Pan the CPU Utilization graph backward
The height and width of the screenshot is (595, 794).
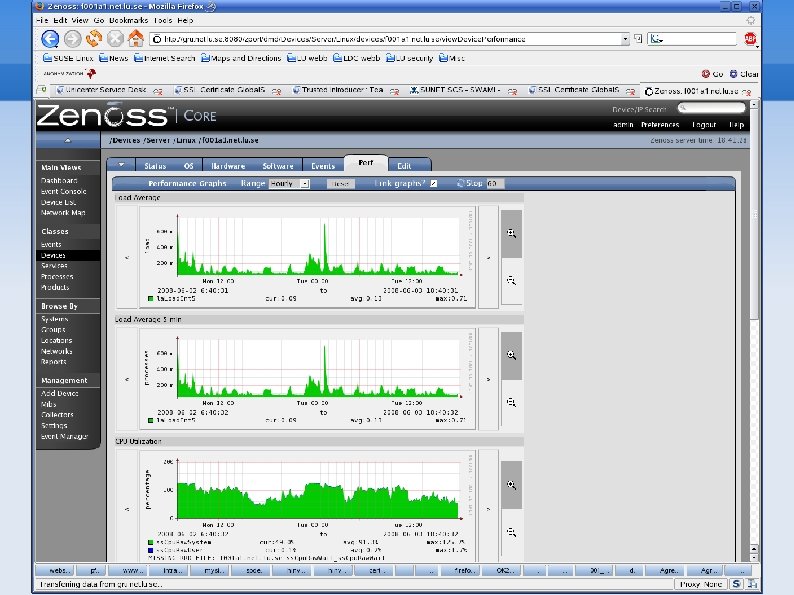click(x=127, y=508)
